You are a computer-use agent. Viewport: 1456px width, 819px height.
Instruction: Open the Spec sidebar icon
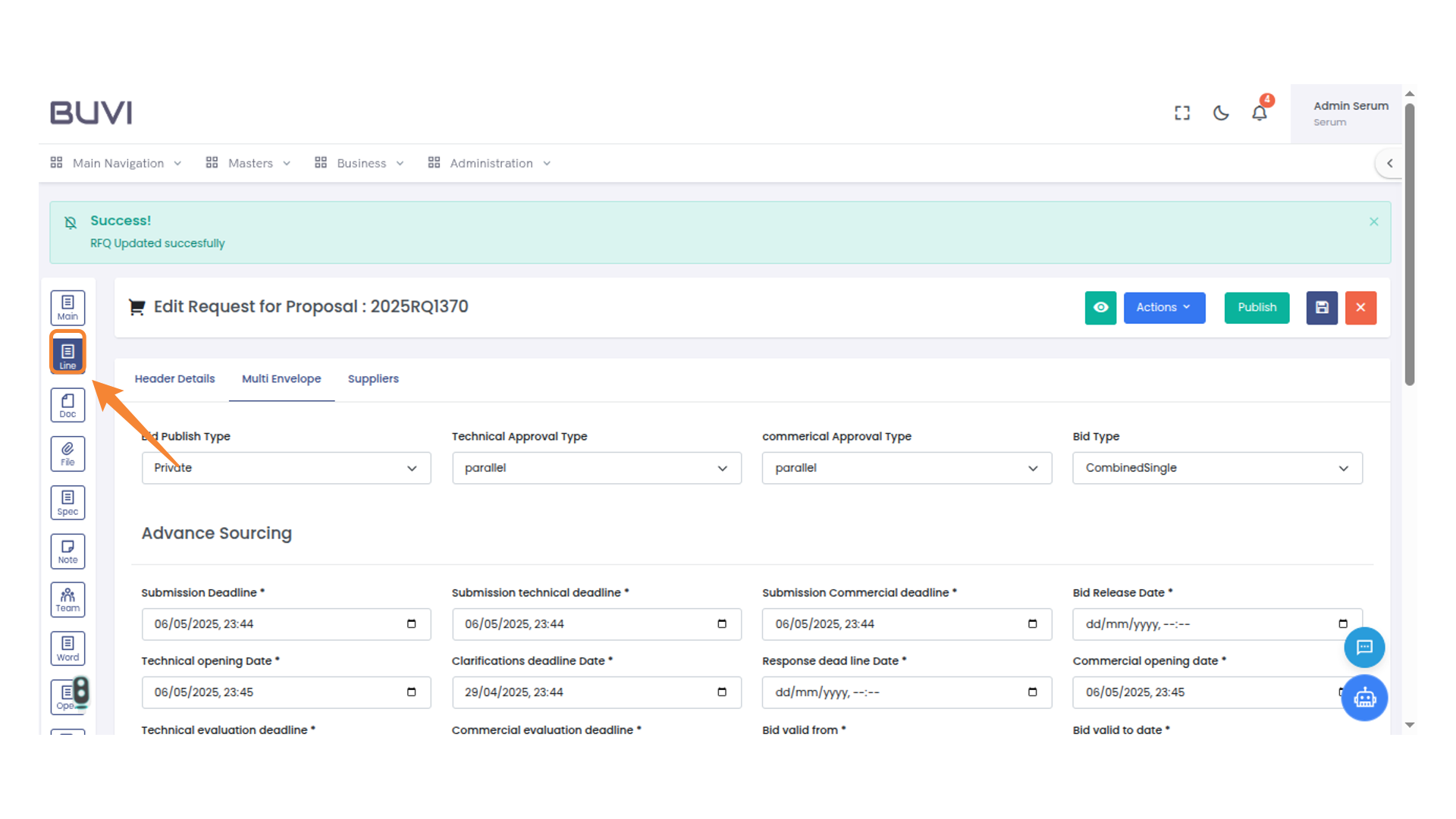tap(67, 502)
